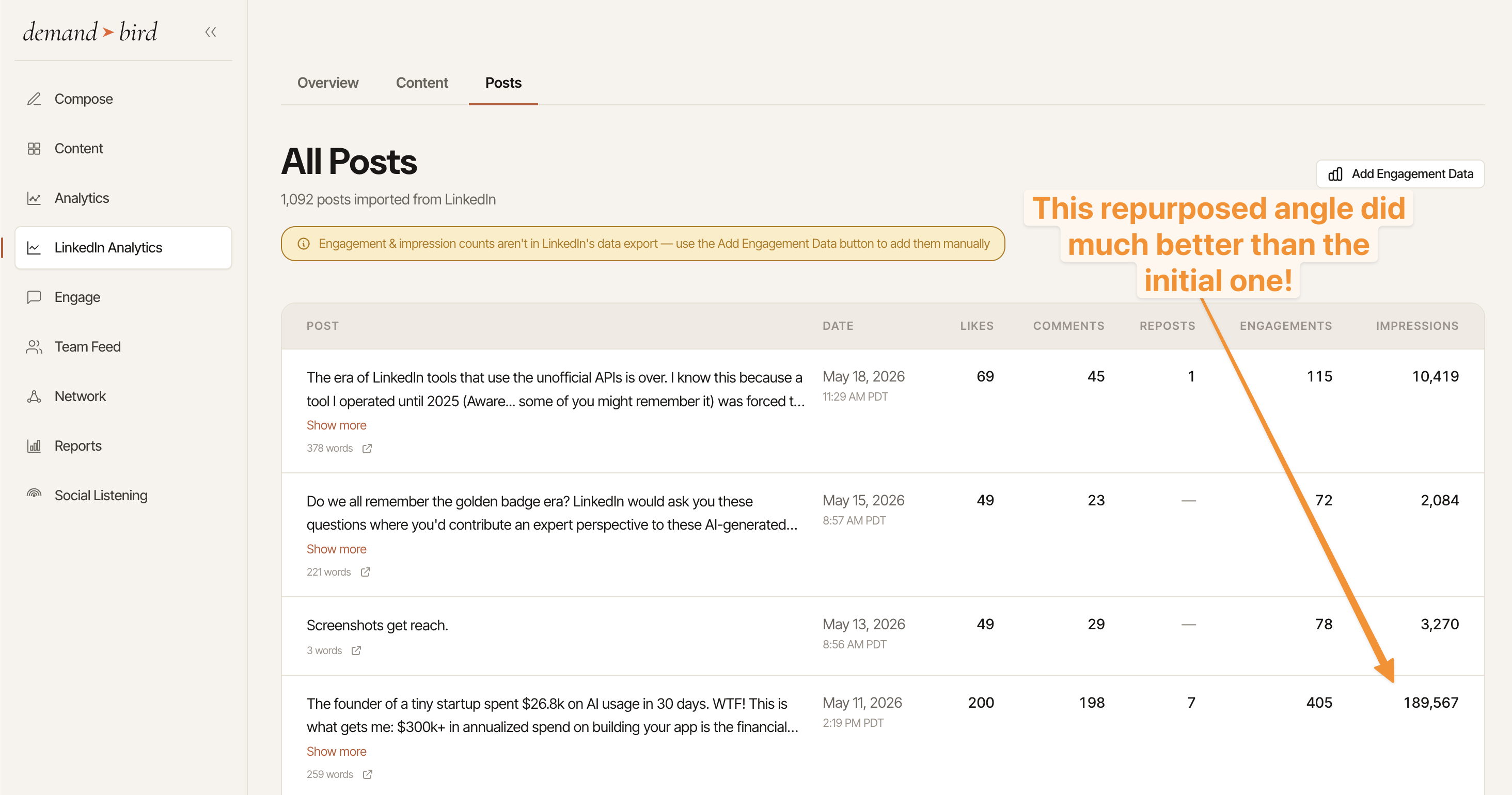Open Compose in the sidebar
The height and width of the screenshot is (795, 1512).
[x=123, y=99]
